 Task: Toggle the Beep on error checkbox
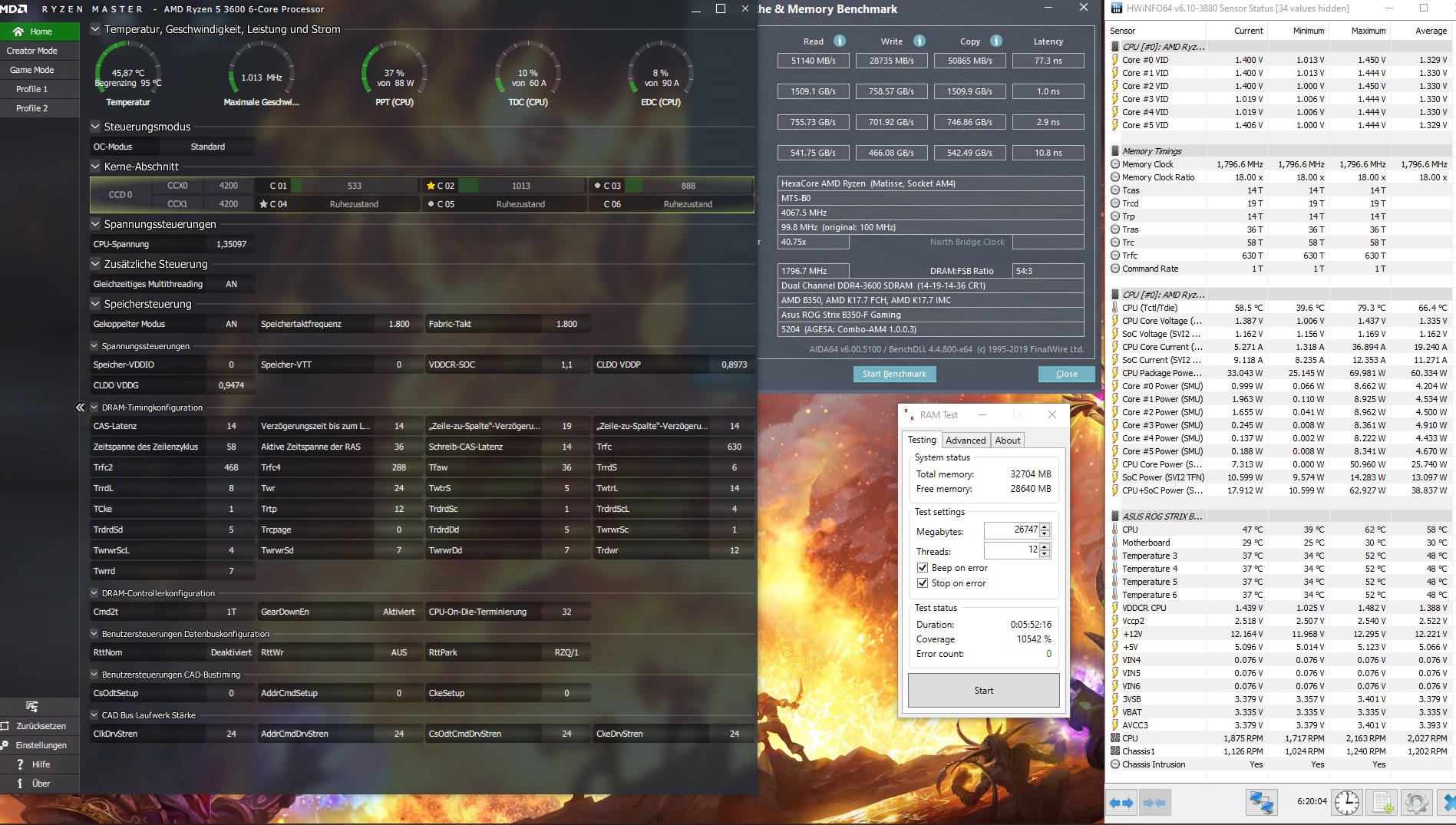click(923, 568)
